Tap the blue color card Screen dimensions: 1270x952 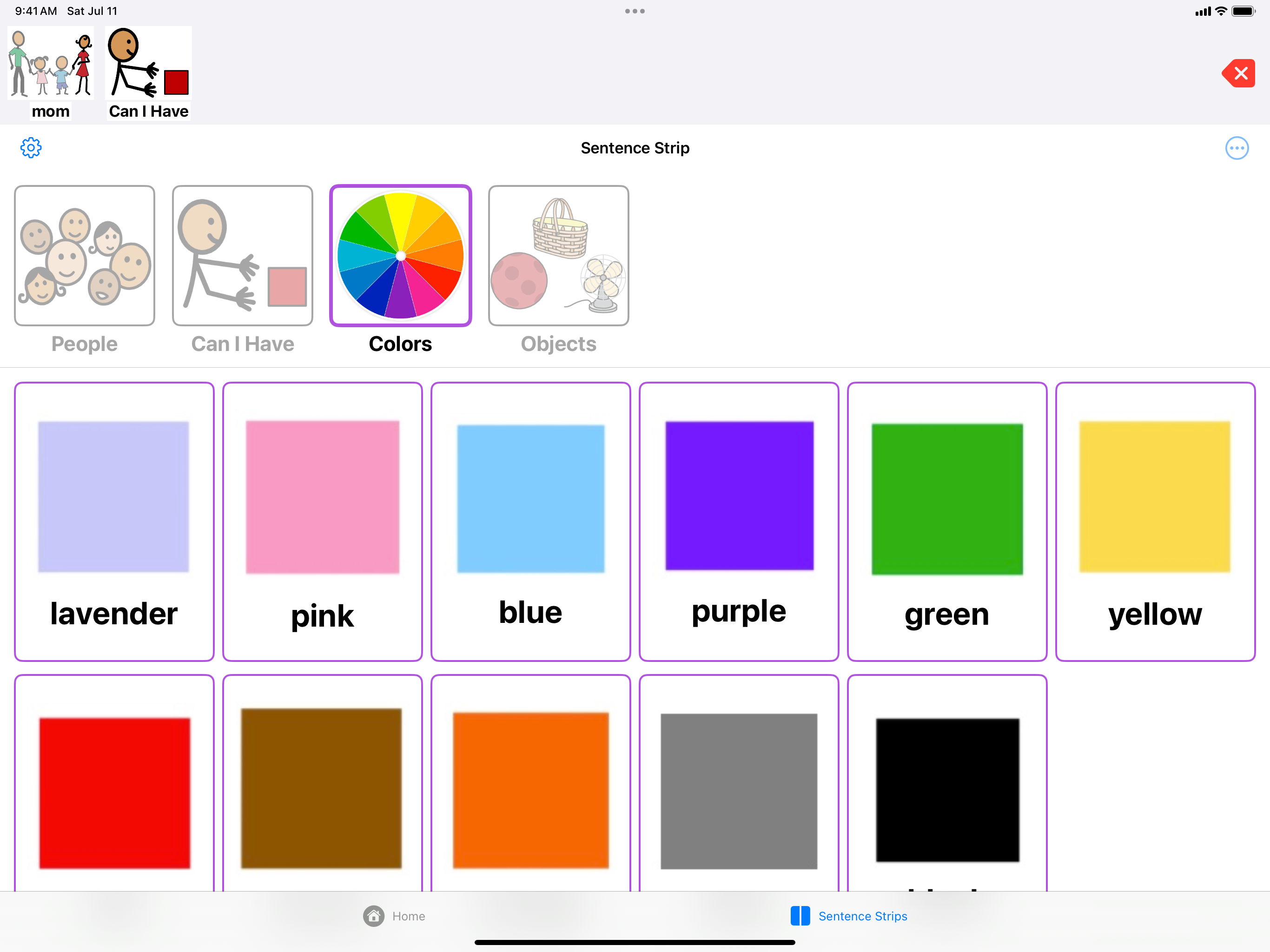tap(530, 522)
